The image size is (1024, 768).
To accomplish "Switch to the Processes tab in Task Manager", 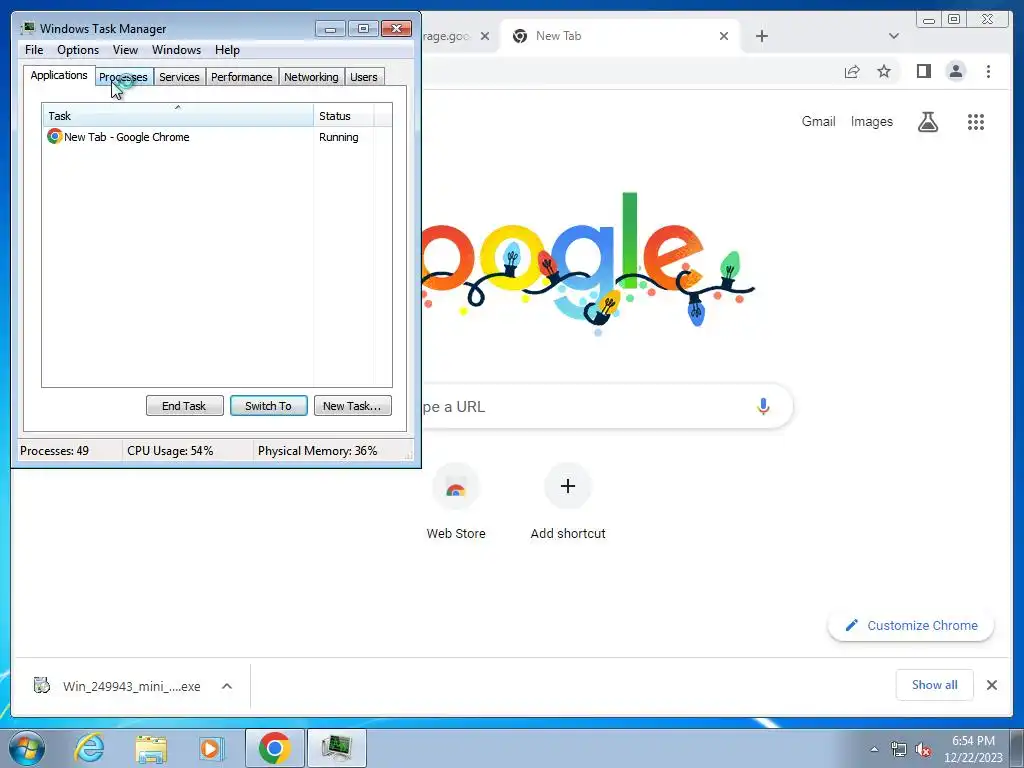I will (x=123, y=77).
